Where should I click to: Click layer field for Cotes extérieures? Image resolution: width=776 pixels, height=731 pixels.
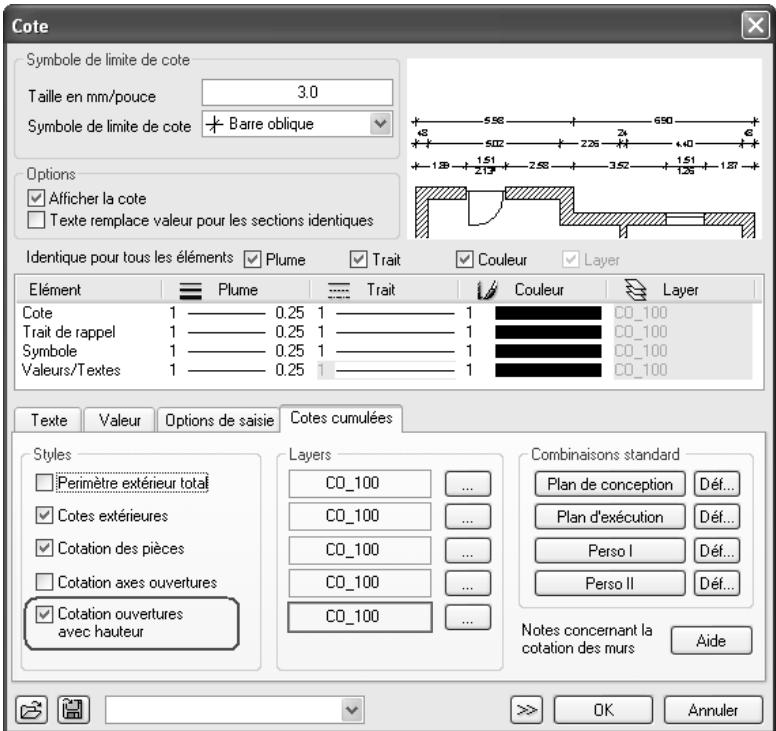[x=360, y=516]
